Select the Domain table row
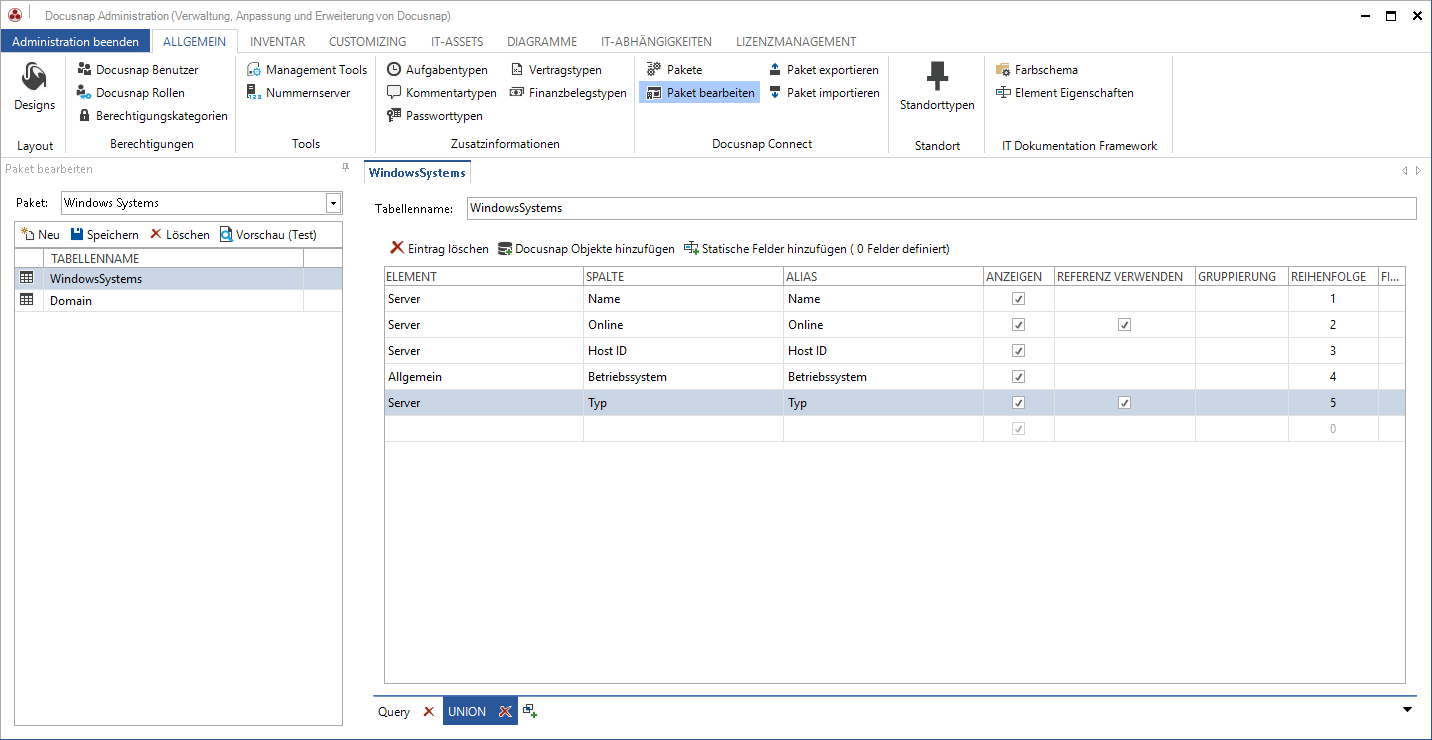This screenshot has width=1432, height=740. pyautogui.click(x=178, y=300)
